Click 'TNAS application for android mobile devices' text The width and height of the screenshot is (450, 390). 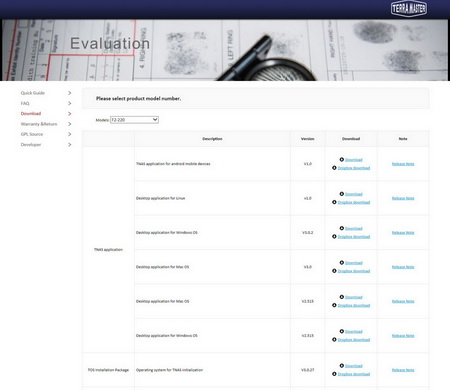click(x=173, y=164)
